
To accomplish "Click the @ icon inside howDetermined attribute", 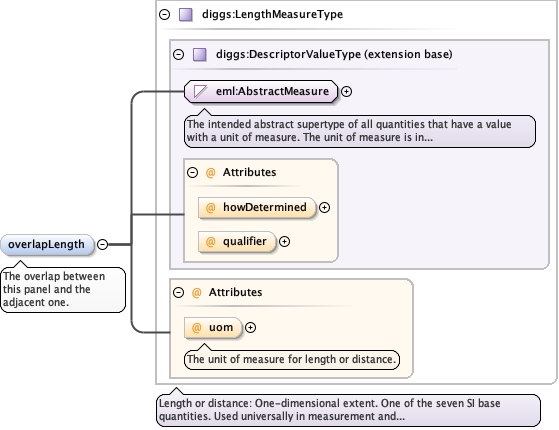I will (x=210, y=208).
